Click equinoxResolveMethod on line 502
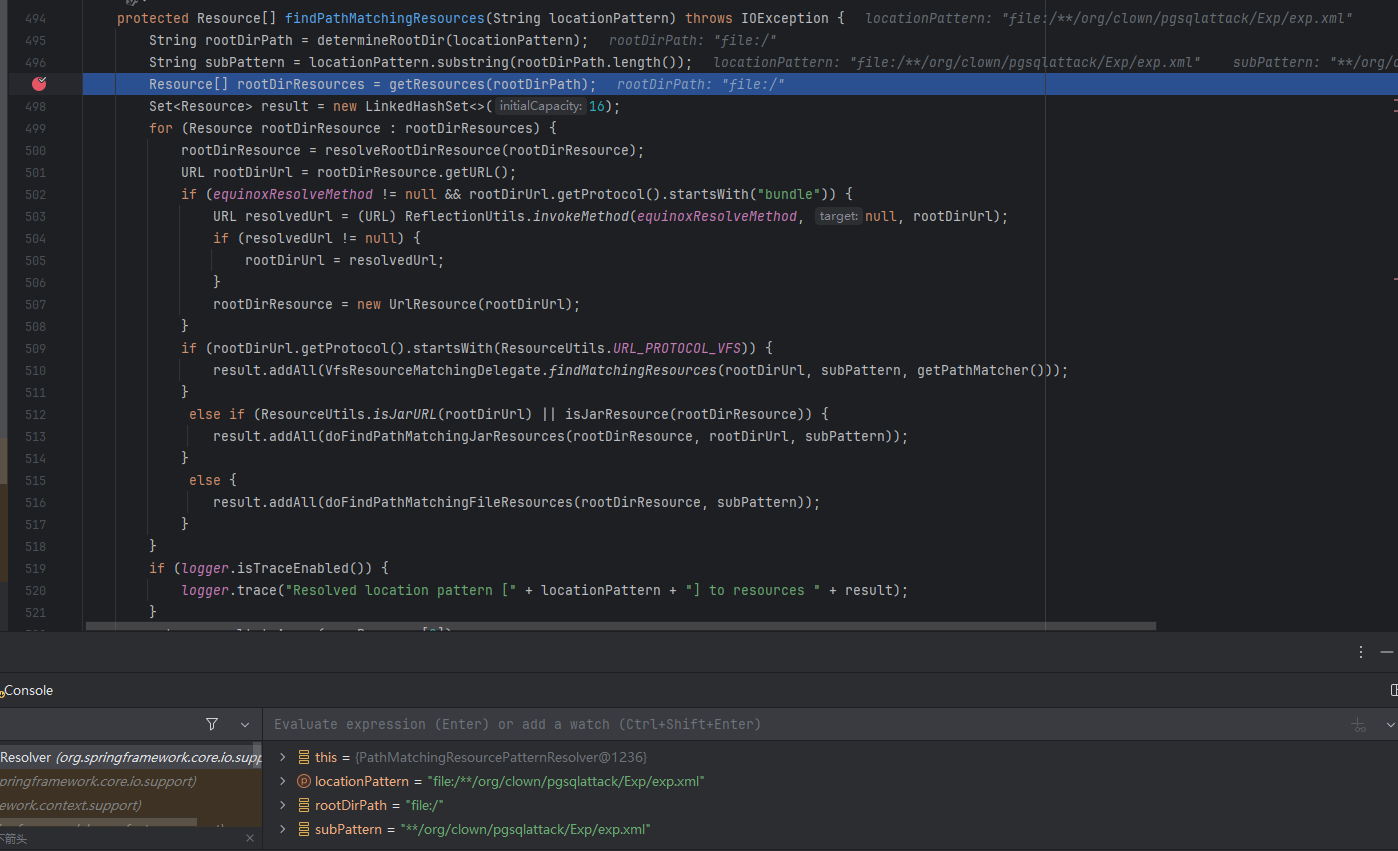This screenshot has width=1398, height=851. (x=293, y=194)
